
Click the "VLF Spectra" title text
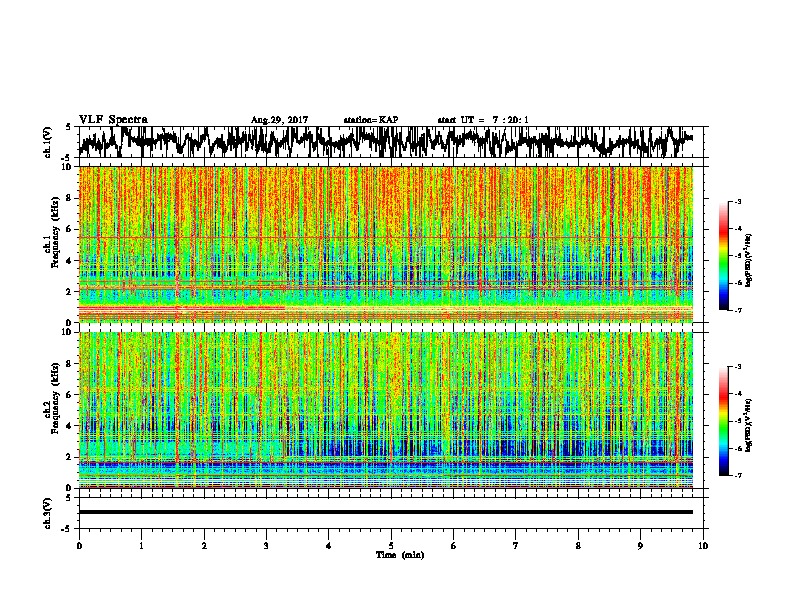coord(113,120)
